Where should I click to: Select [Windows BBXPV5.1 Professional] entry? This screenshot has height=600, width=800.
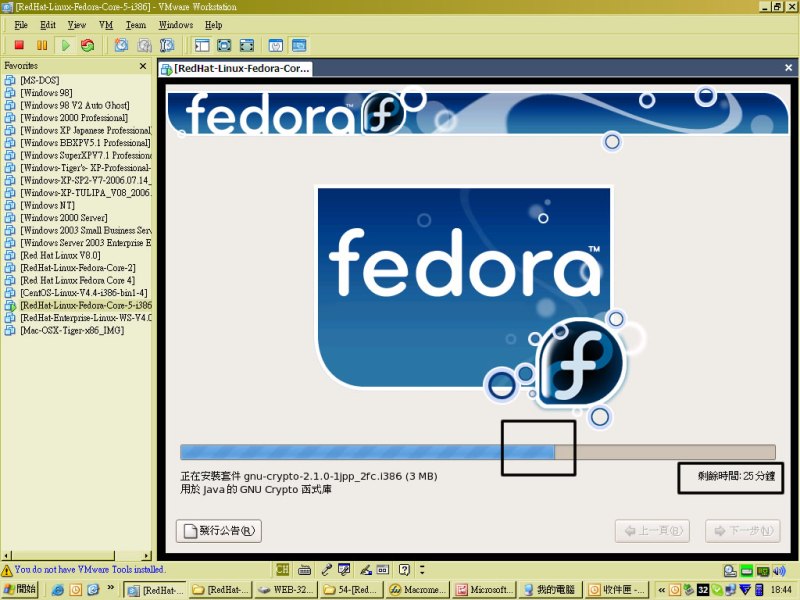coord(78,143)
